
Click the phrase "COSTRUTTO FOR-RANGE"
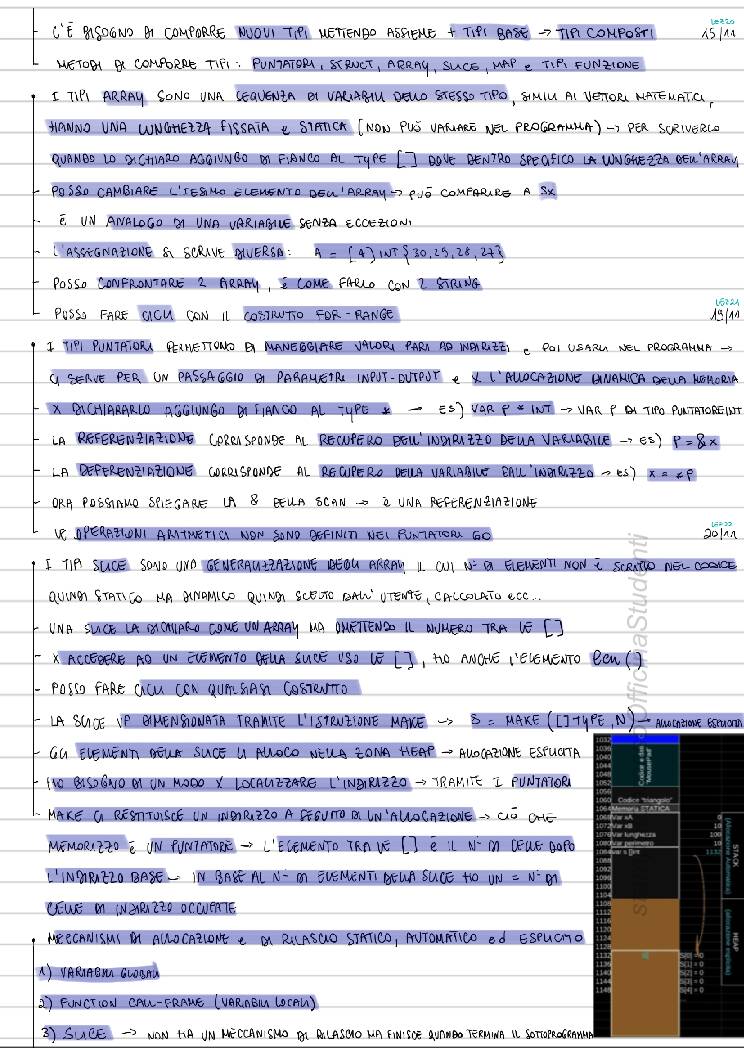pyautogui.click(x=320, y=314)
